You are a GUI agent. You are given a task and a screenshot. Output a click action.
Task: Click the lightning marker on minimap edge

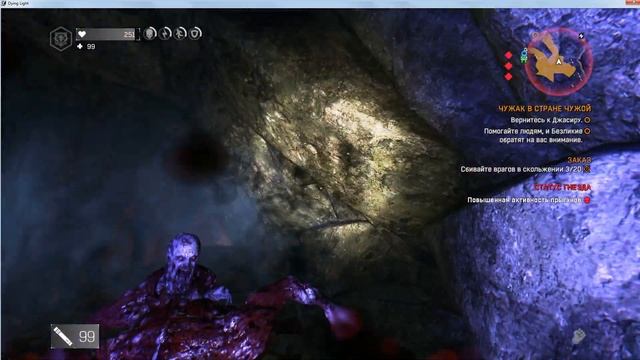coord(581,36)
